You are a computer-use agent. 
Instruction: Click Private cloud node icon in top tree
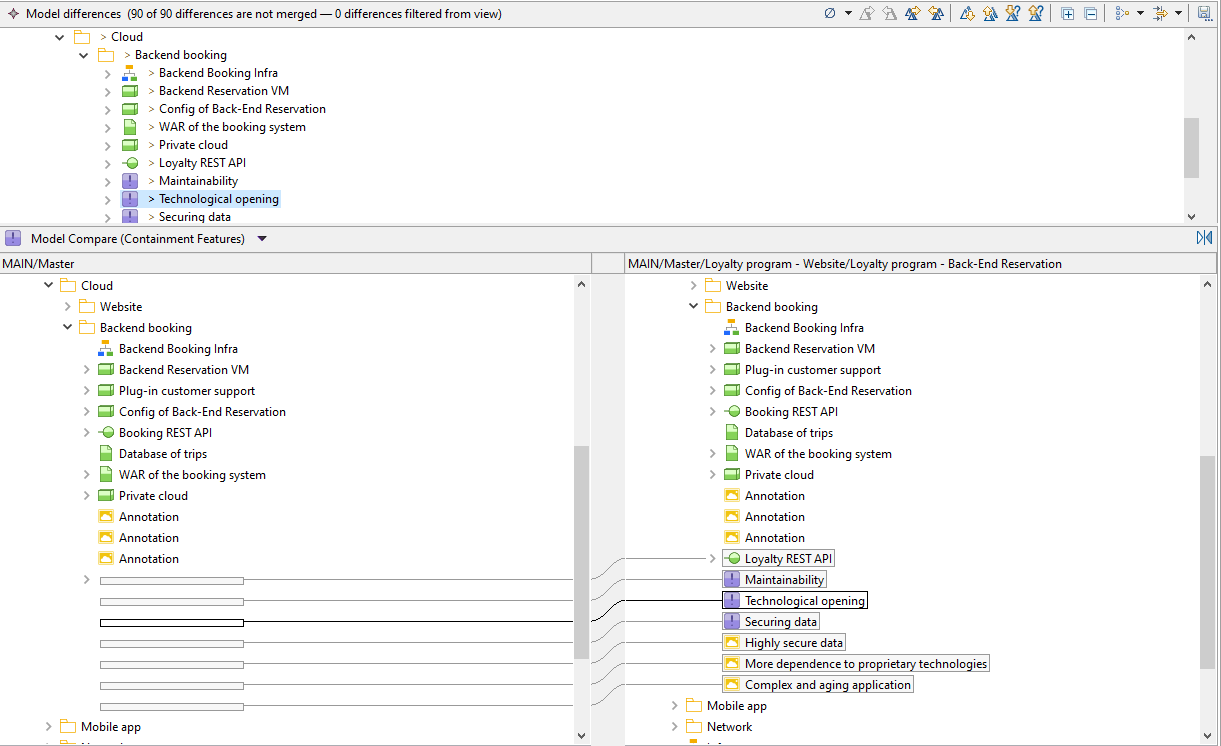[x=129, y=145]
